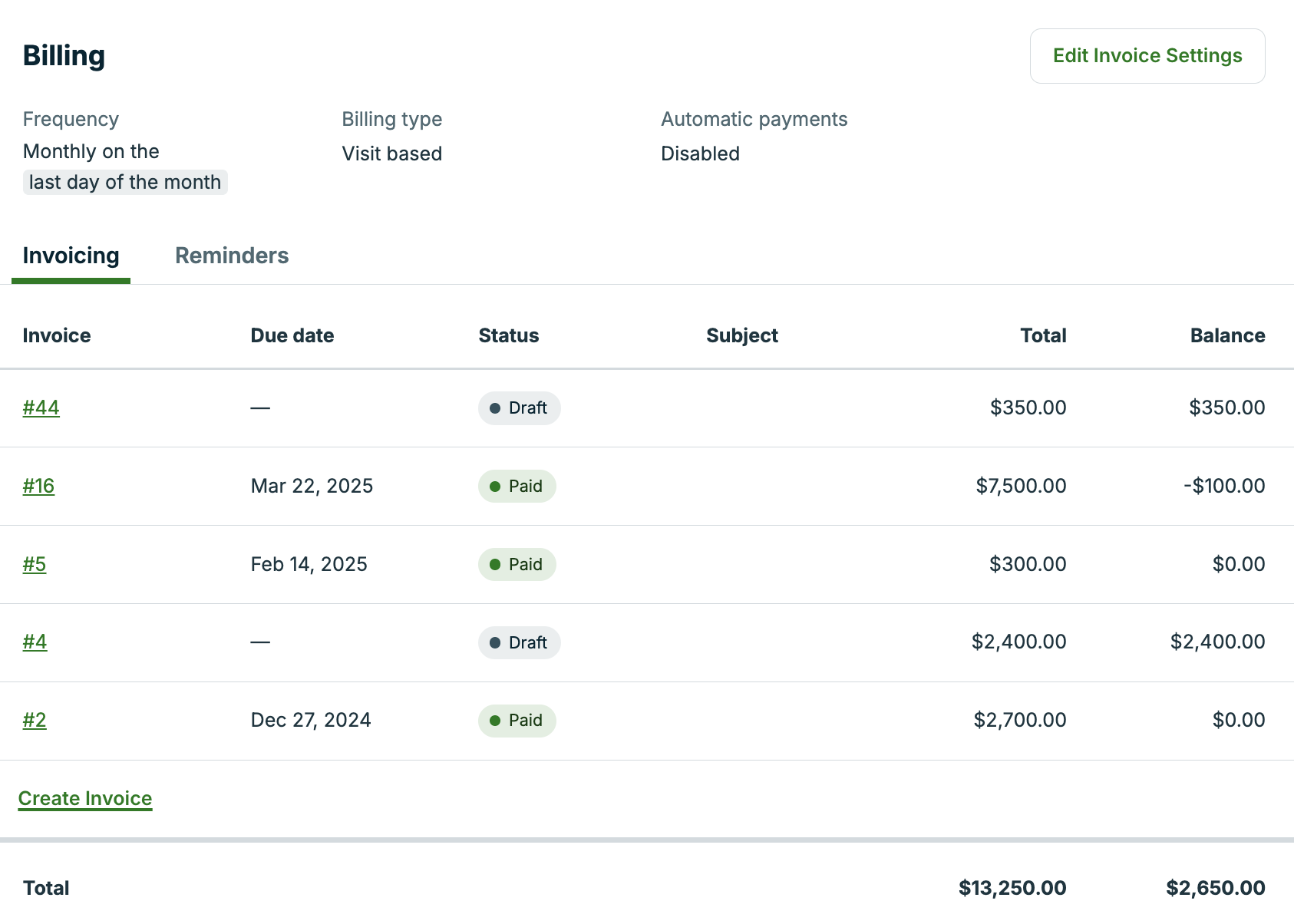Sort by the Total column header
Viewport: 1294px width, 924px height.
(1042, 335)
